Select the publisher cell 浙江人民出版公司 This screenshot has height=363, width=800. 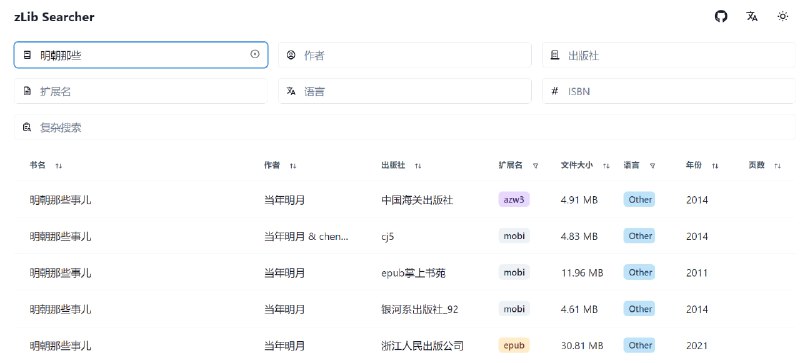(422, 346)
